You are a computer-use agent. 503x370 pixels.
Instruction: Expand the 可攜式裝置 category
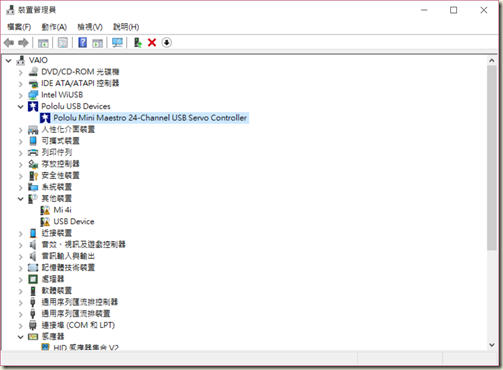click(21, 141)
